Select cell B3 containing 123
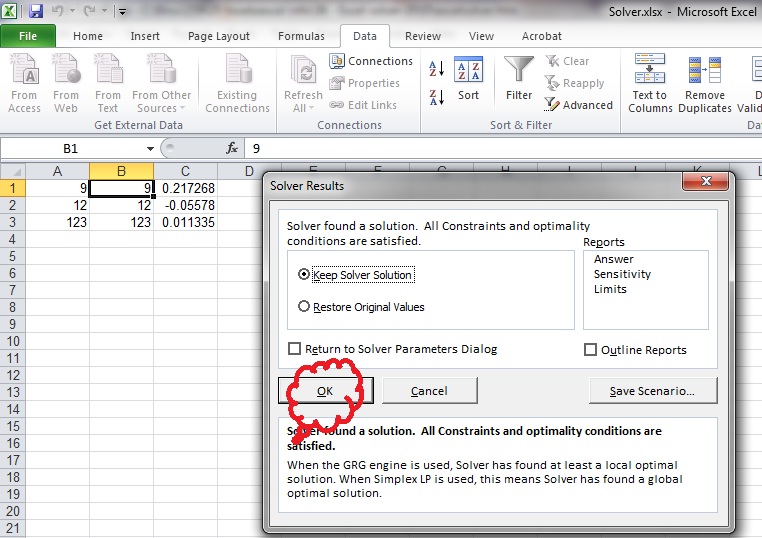Image resolution: width=762 pixels, height=538 pixels. tap(121, 222)
